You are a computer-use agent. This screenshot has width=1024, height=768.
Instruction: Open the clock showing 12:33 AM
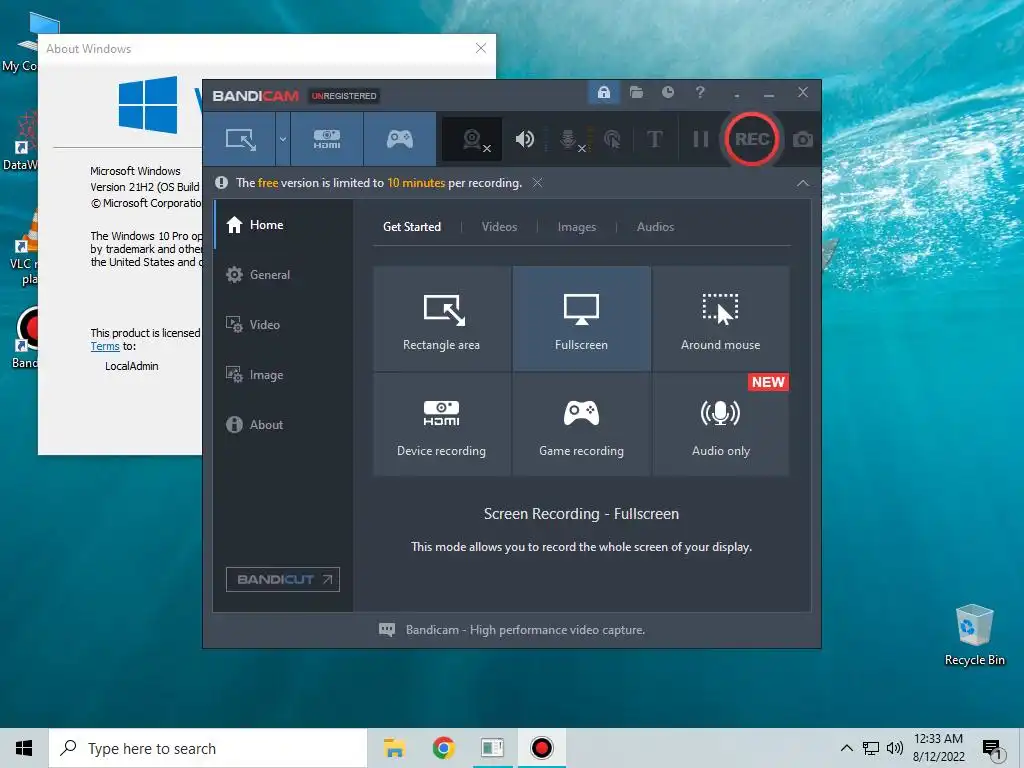pyautogui.click(x=938, y=748)
